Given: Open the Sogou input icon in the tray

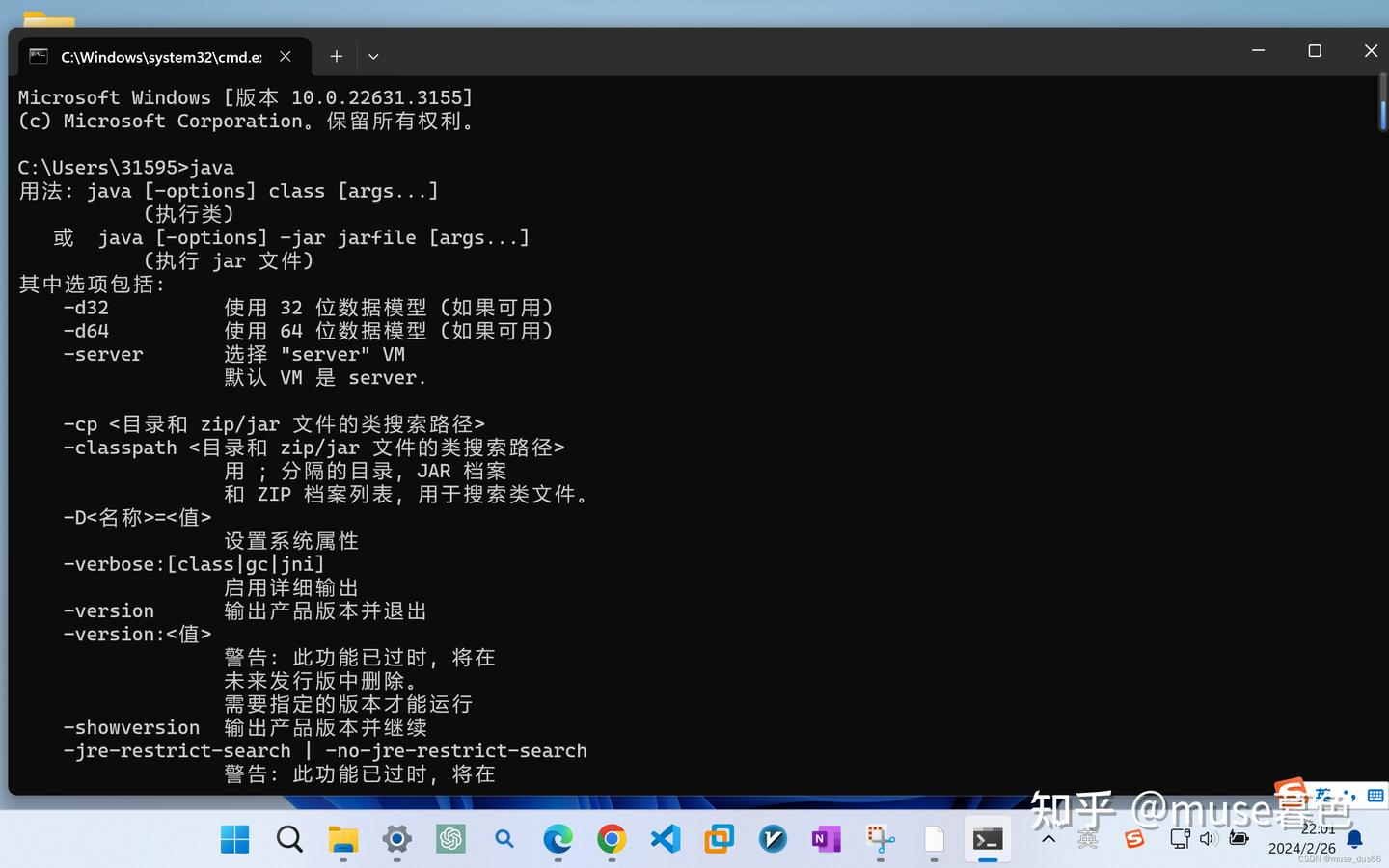Looking at the screenshot, I should click(1134, 839).
